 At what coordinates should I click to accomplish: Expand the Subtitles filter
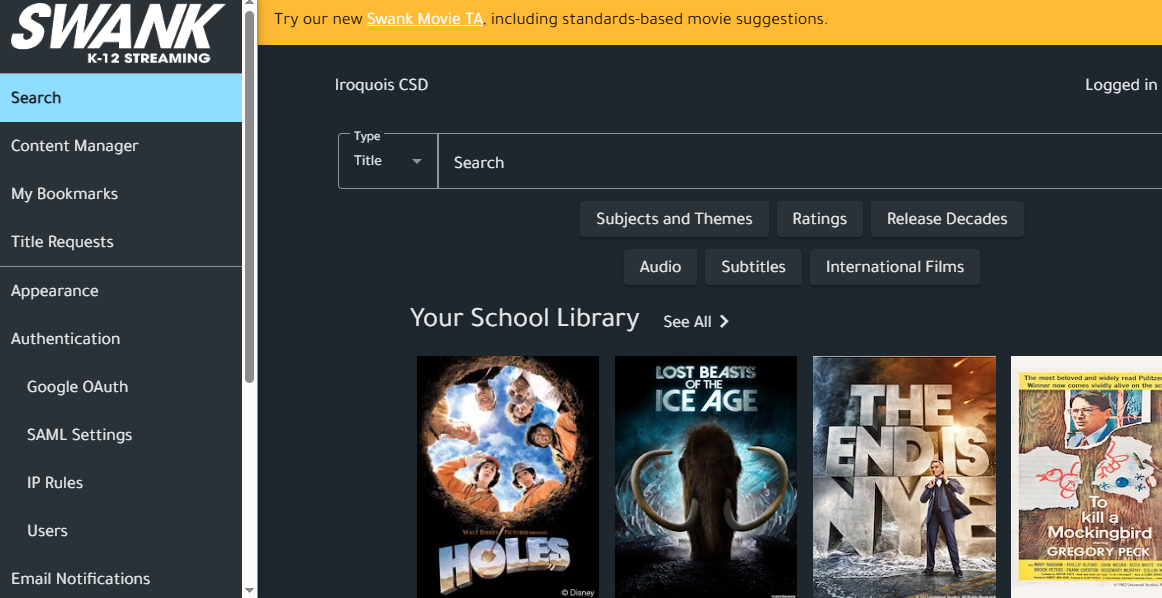point(753,267)
